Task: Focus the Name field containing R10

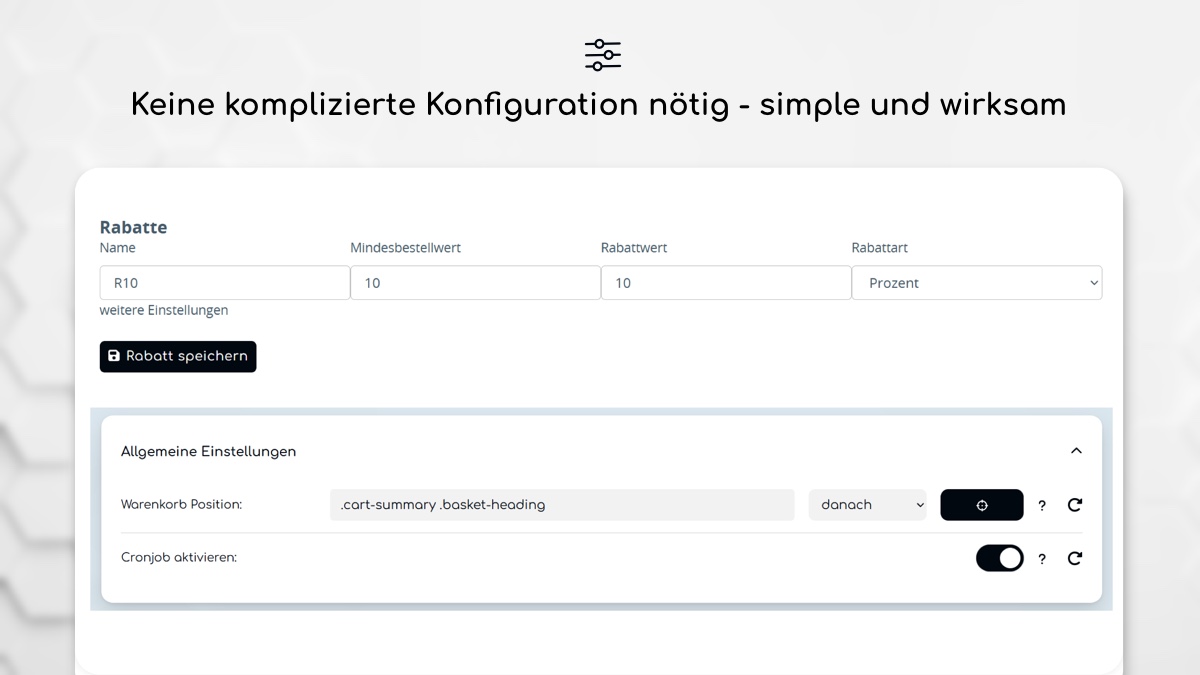Action: (x=224, y=283)
